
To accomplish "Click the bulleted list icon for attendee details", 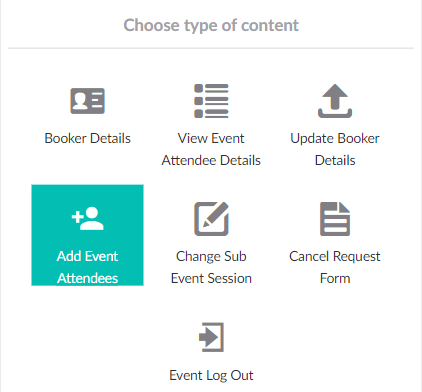I will click(x=211, y=101).
